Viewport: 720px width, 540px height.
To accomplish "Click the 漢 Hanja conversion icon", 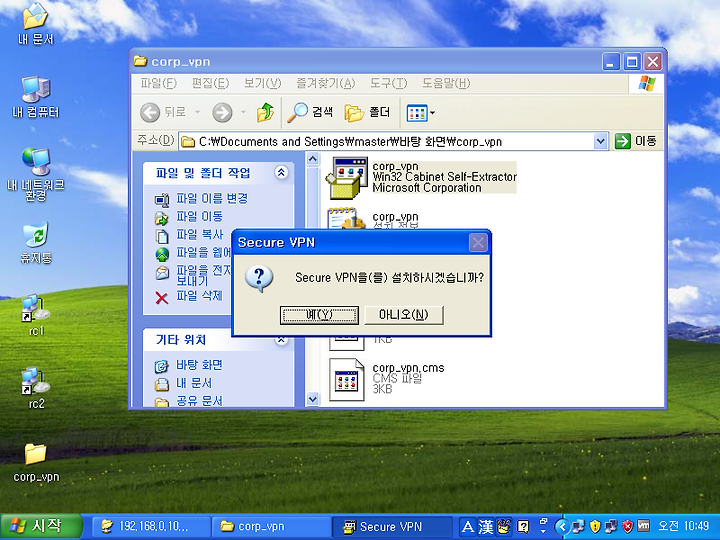I will [486, 527].
